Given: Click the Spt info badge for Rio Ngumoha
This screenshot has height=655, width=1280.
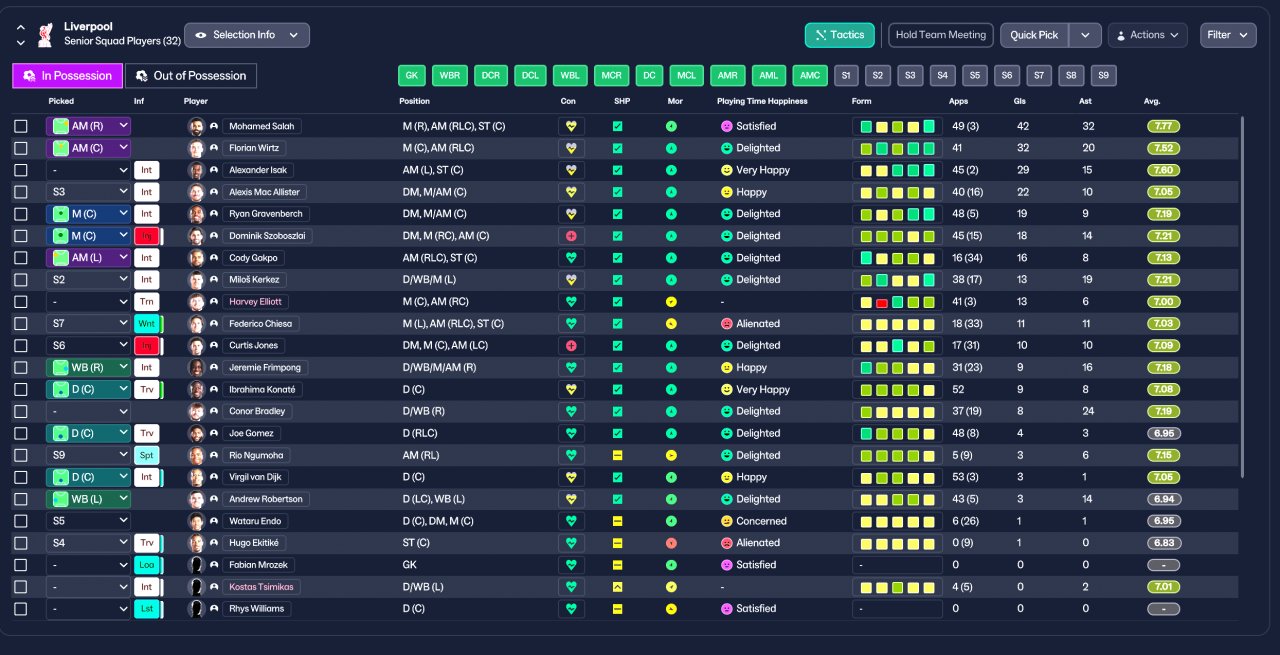Looking at the screenshot, I should [147, 455].
